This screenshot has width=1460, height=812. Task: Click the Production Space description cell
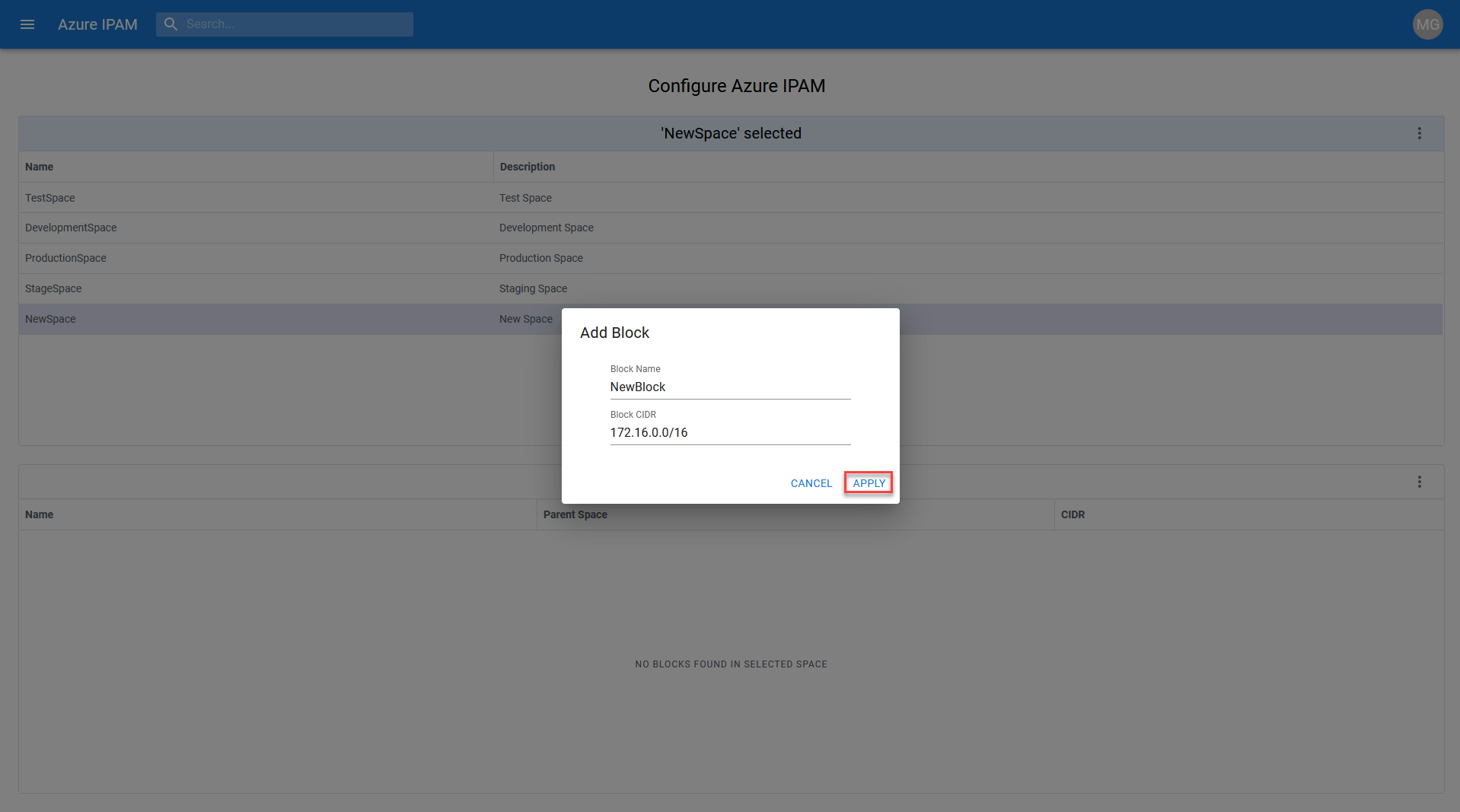(540, 259)
